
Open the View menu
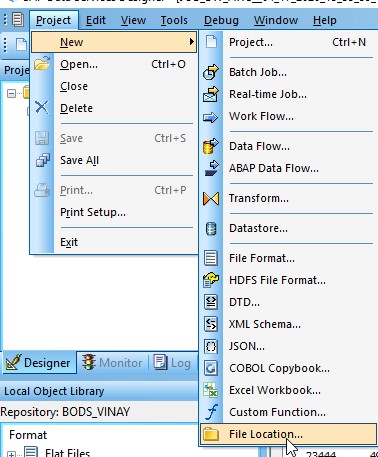click(x=133, y=20)
